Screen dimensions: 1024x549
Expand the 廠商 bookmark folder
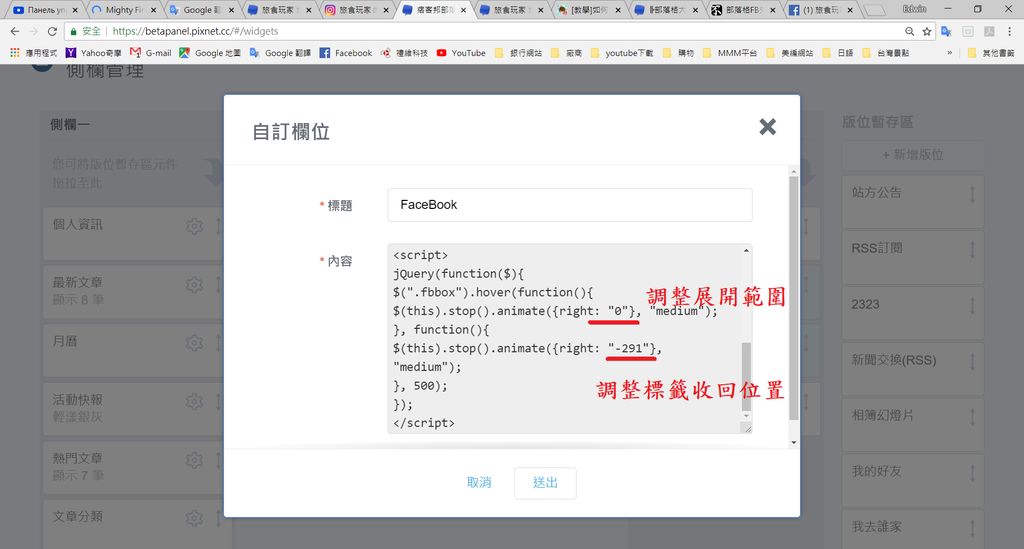click(566, 53)
